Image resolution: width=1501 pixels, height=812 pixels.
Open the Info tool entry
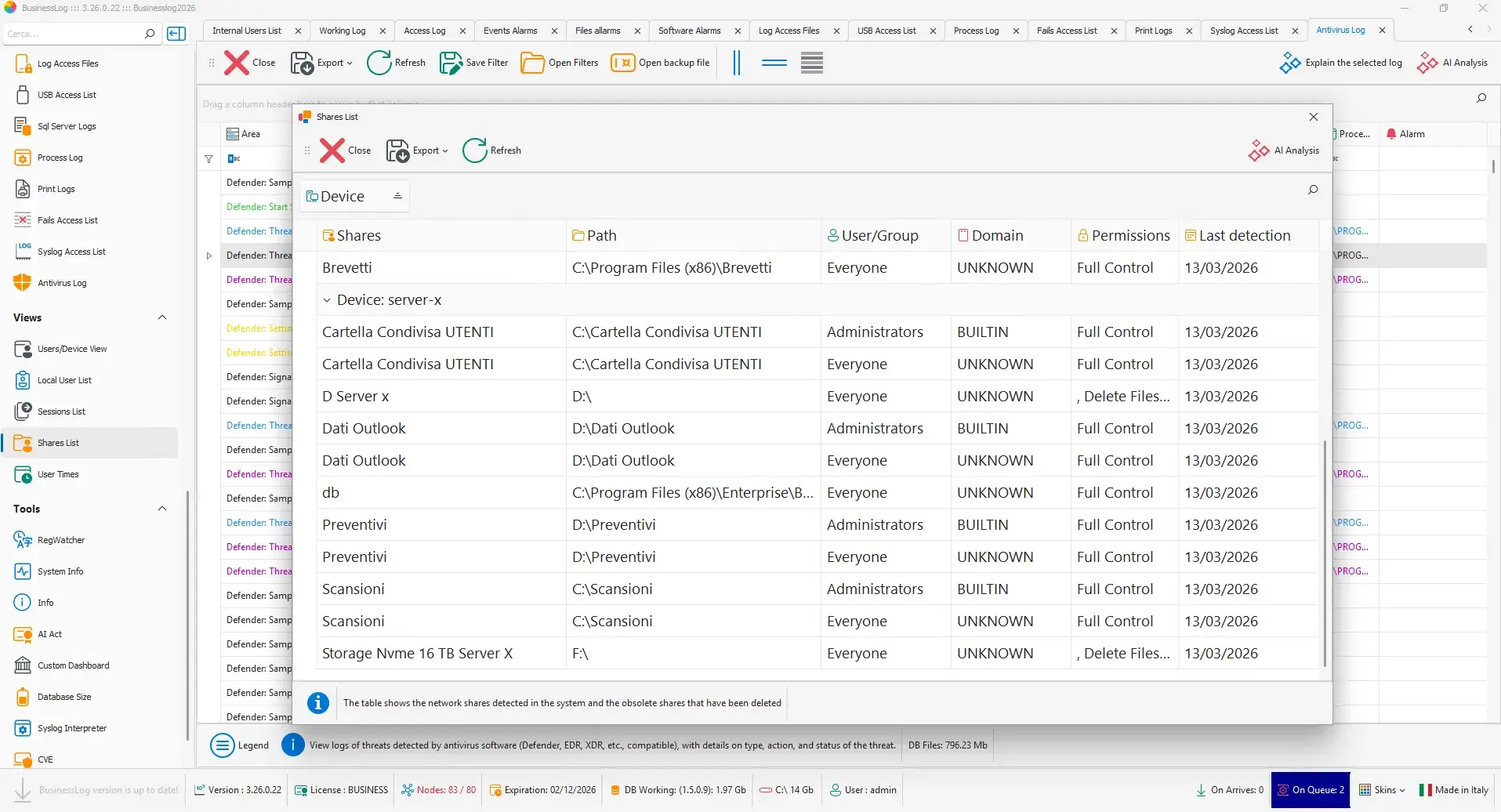pyautogui.click(x=45, y=603)
